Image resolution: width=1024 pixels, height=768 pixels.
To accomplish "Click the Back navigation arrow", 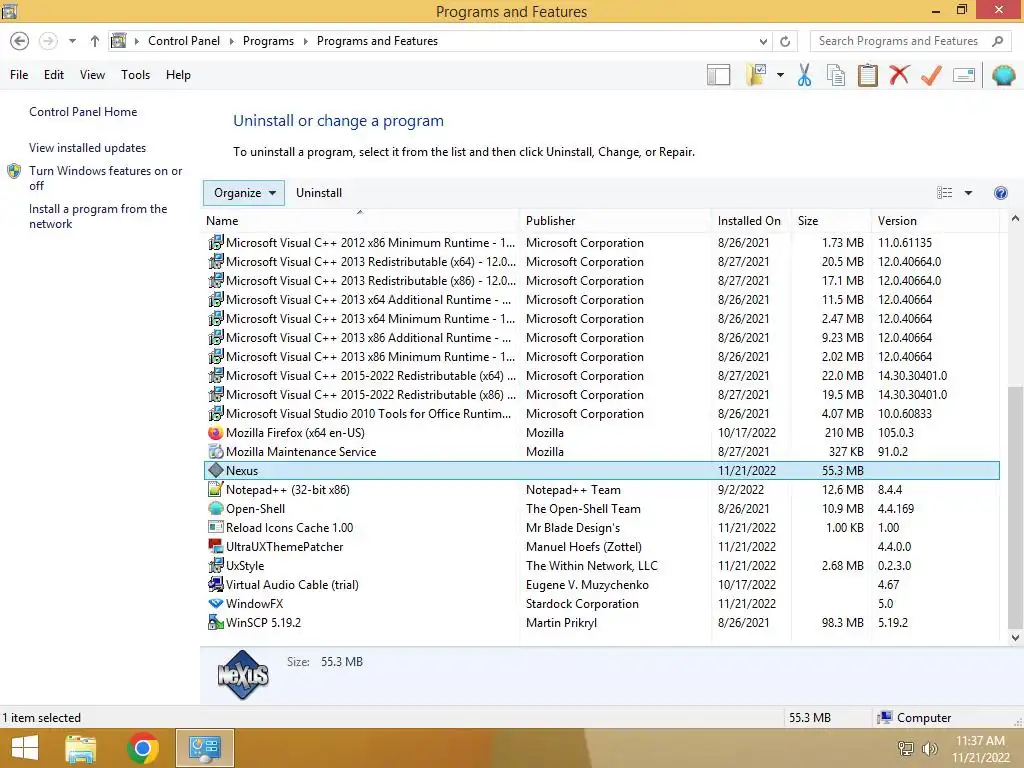I will coord(20,41).
